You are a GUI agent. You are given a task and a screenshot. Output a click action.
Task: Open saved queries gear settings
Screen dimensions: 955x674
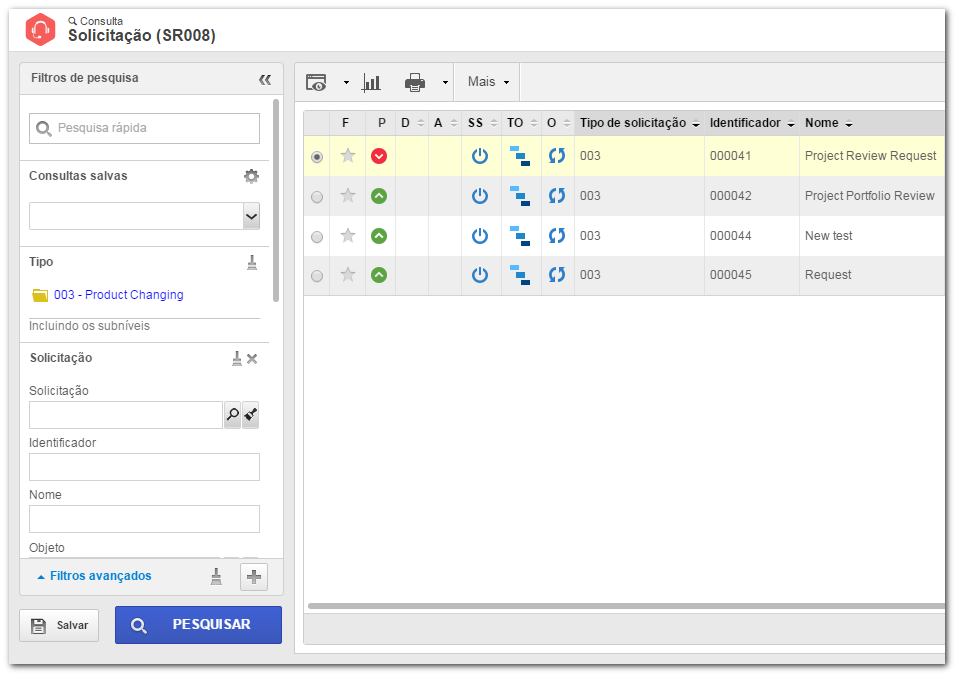coord(252,176)
